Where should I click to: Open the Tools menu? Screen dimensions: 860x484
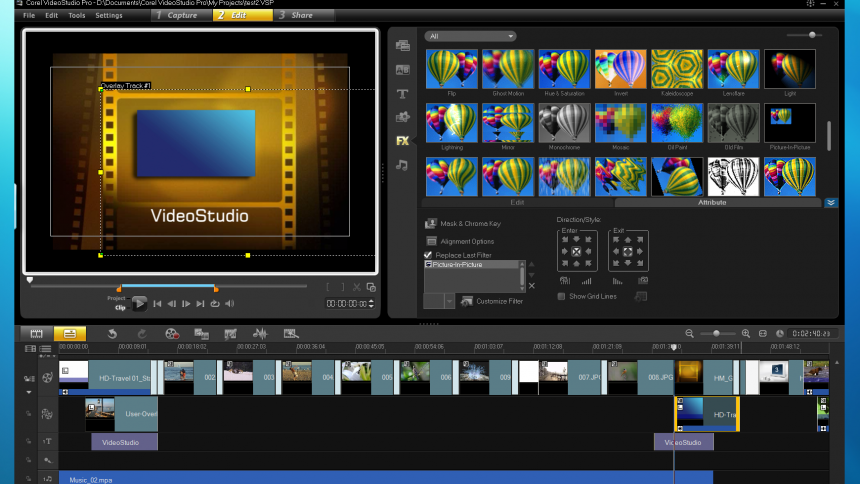(77, 15)
